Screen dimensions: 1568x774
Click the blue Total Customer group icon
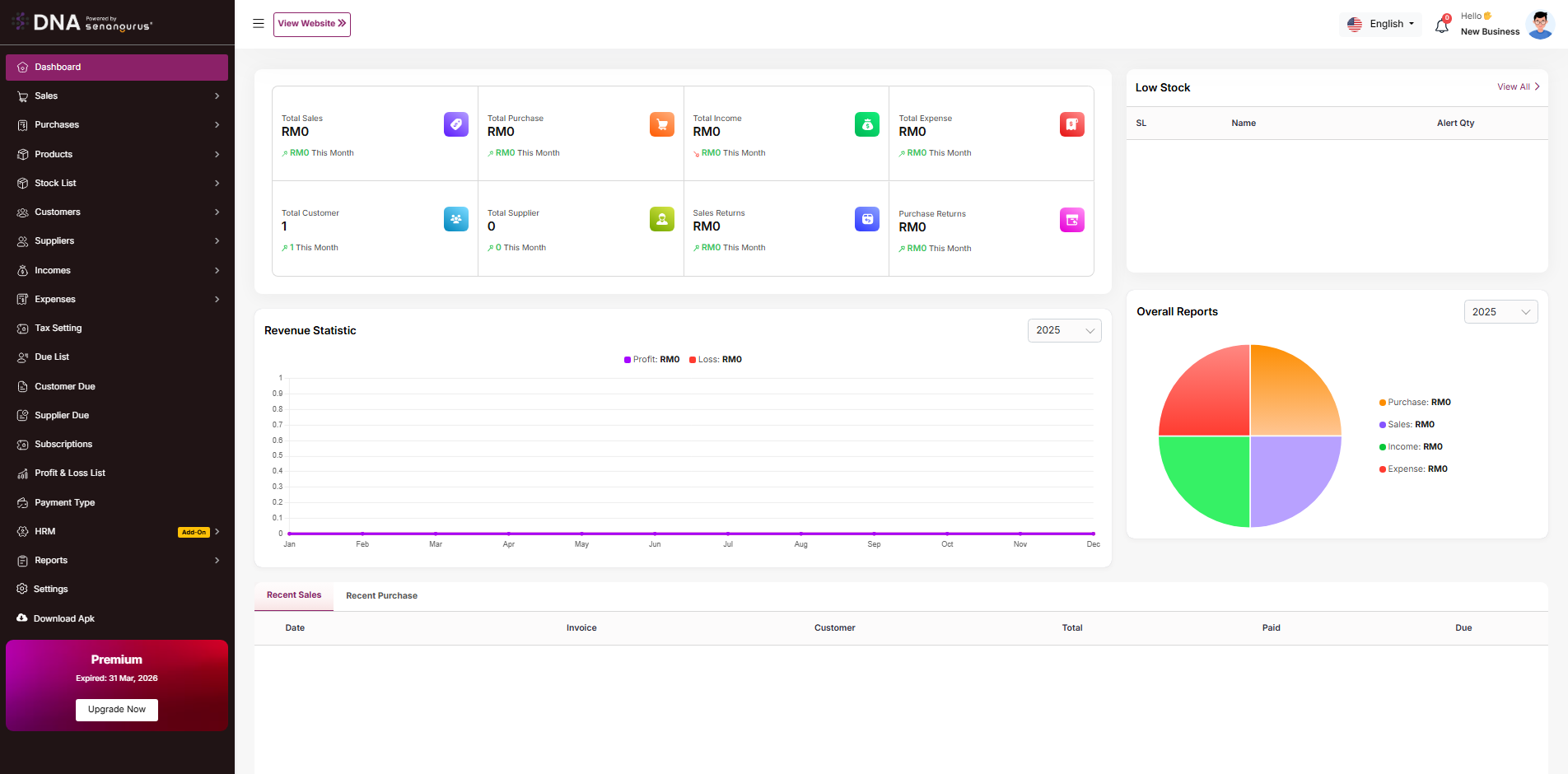tap(456, 219)
